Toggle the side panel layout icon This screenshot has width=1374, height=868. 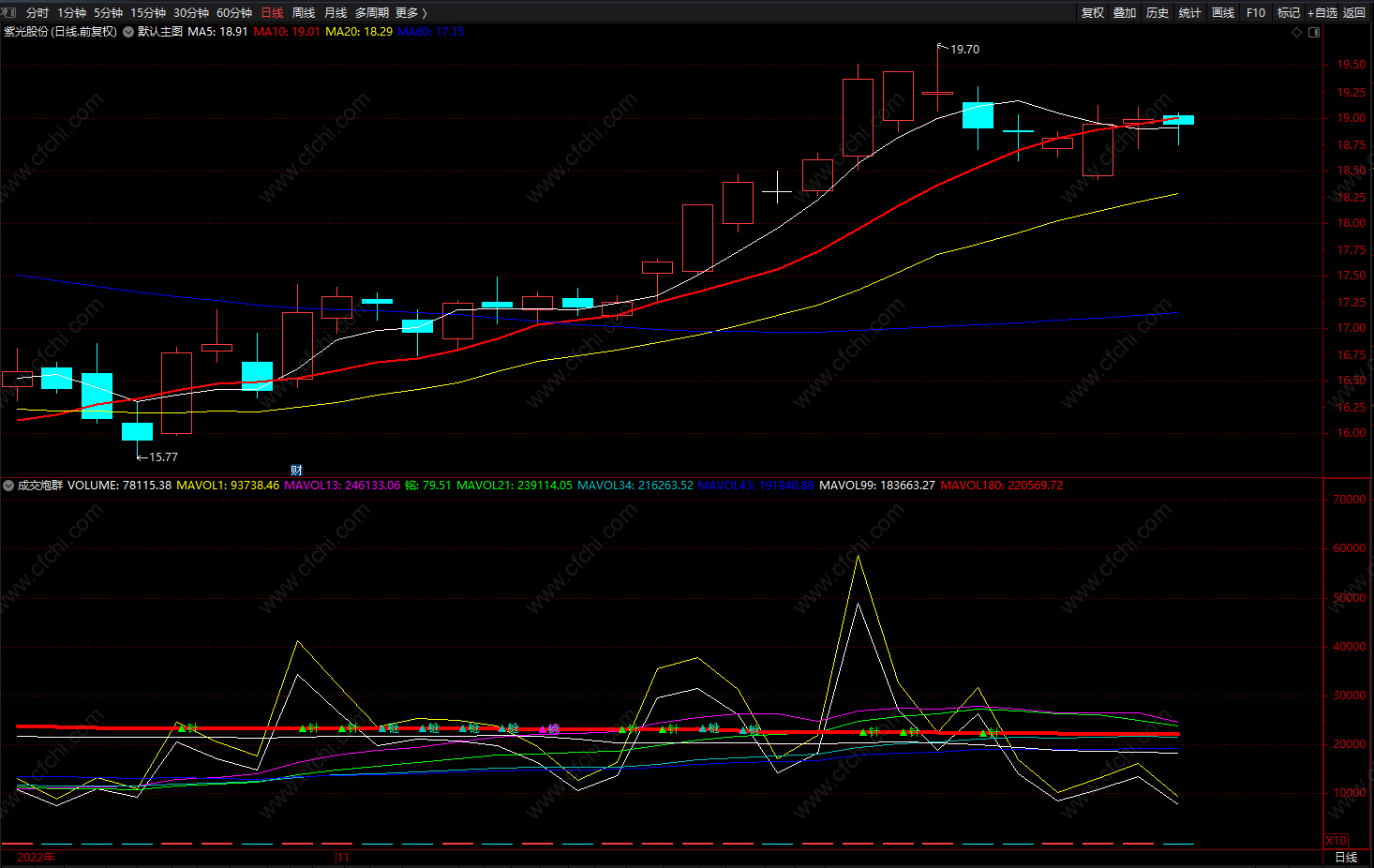click(x=1314, y=32)
